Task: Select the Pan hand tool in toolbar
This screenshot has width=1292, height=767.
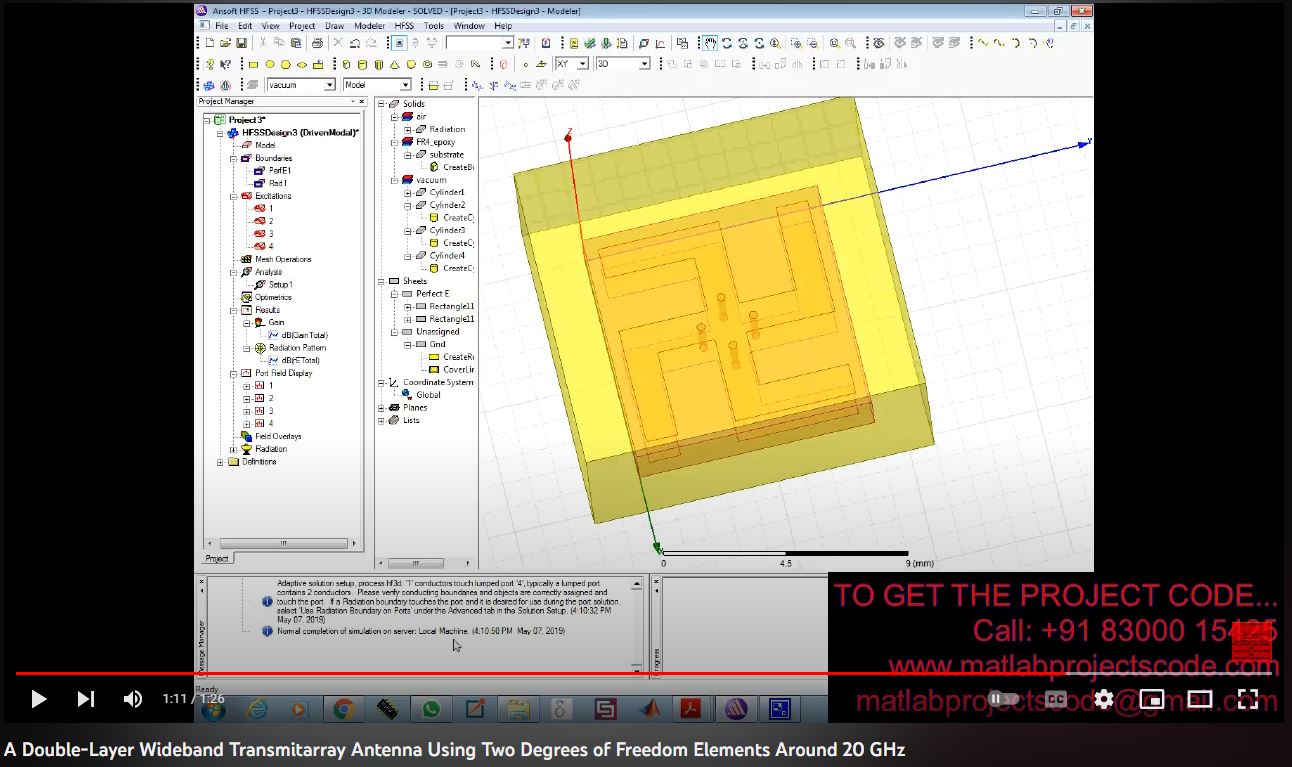Action: tap(710, 43)
